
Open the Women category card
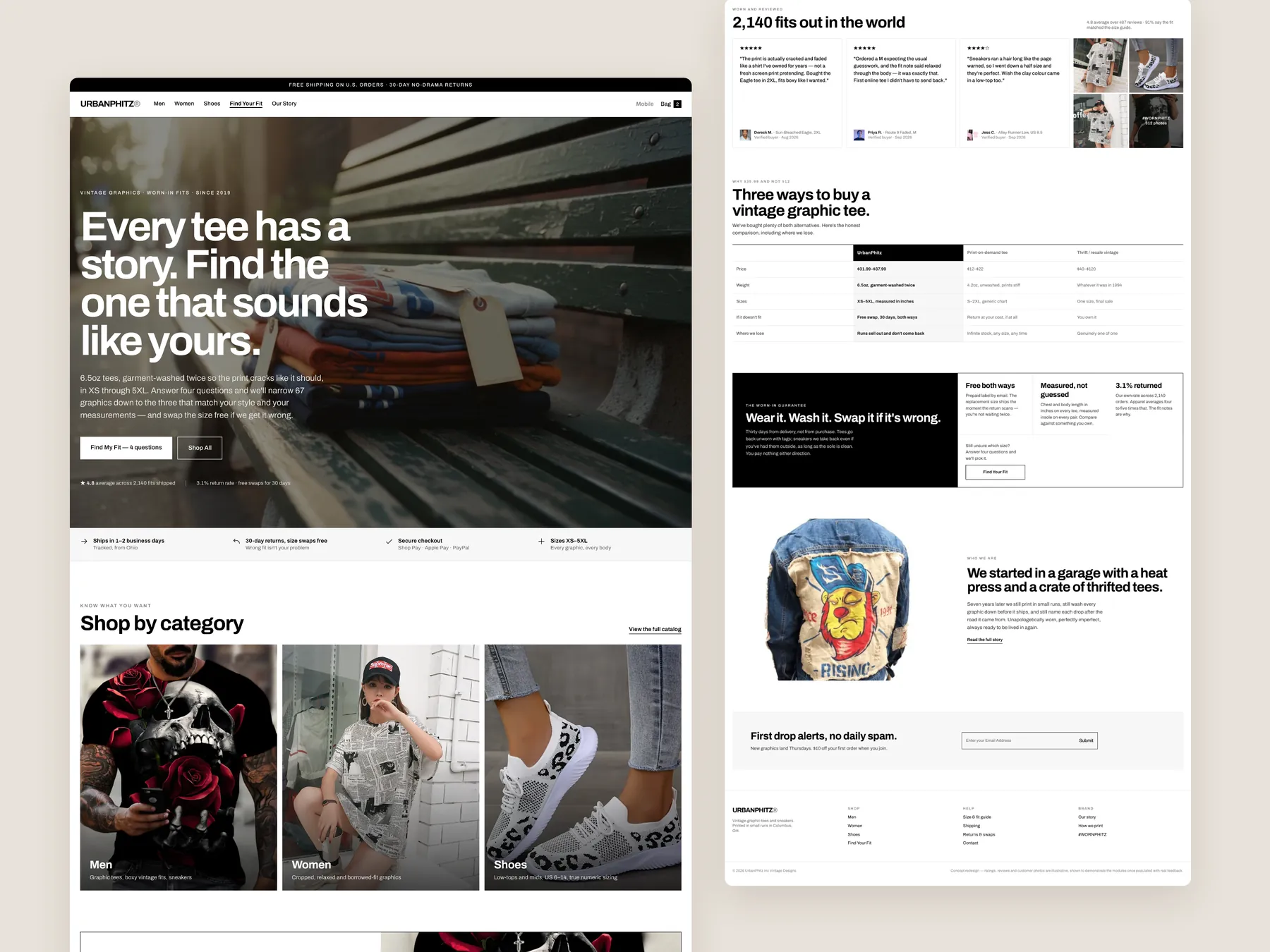tap(380, 767)
